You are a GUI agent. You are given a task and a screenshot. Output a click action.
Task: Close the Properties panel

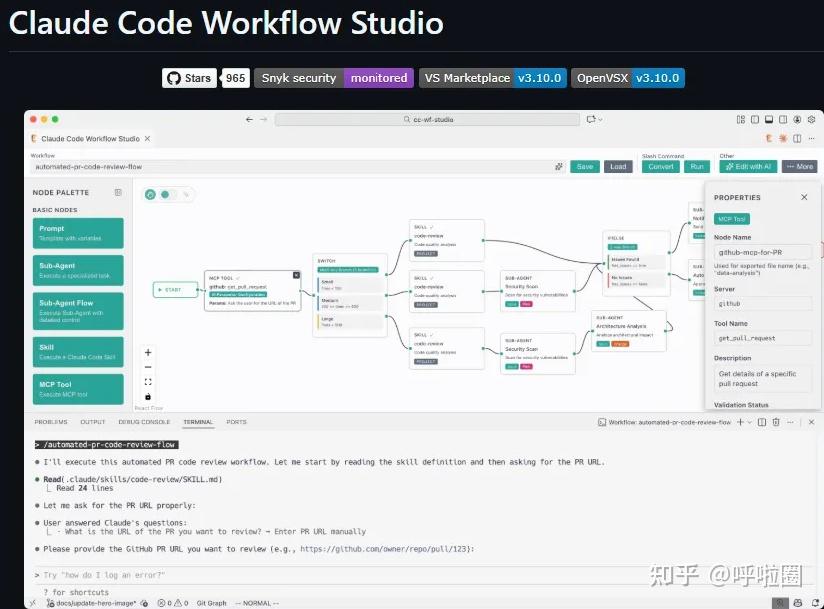[804, 197]
